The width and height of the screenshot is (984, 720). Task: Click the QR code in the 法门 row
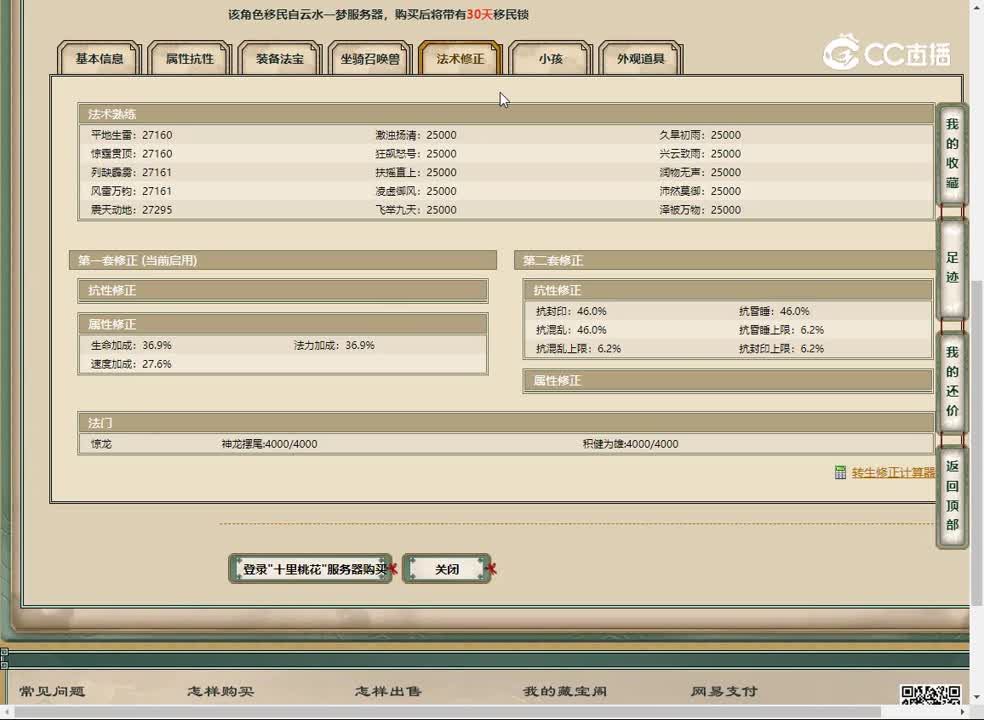click(x=919, y=443)
